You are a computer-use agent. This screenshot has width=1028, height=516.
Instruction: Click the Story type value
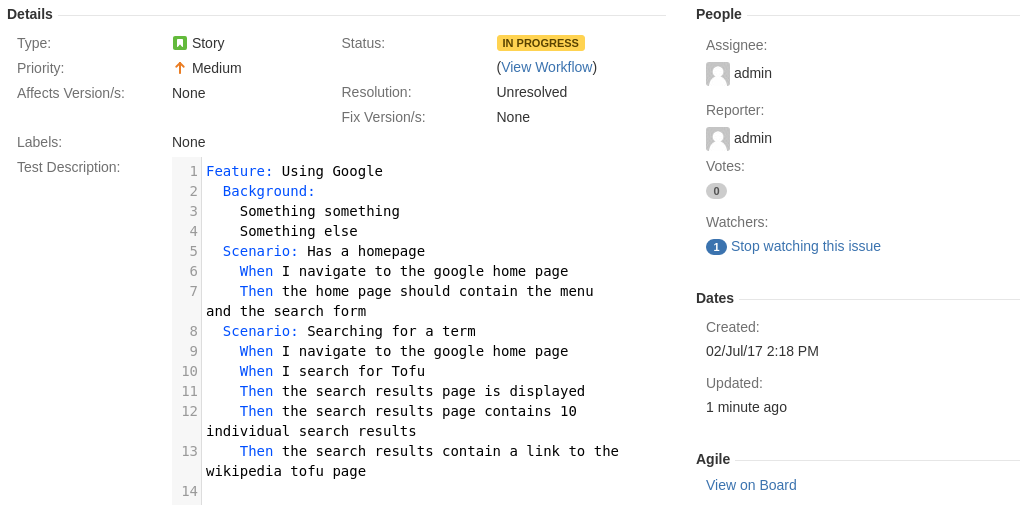click(x=208, y=43)
